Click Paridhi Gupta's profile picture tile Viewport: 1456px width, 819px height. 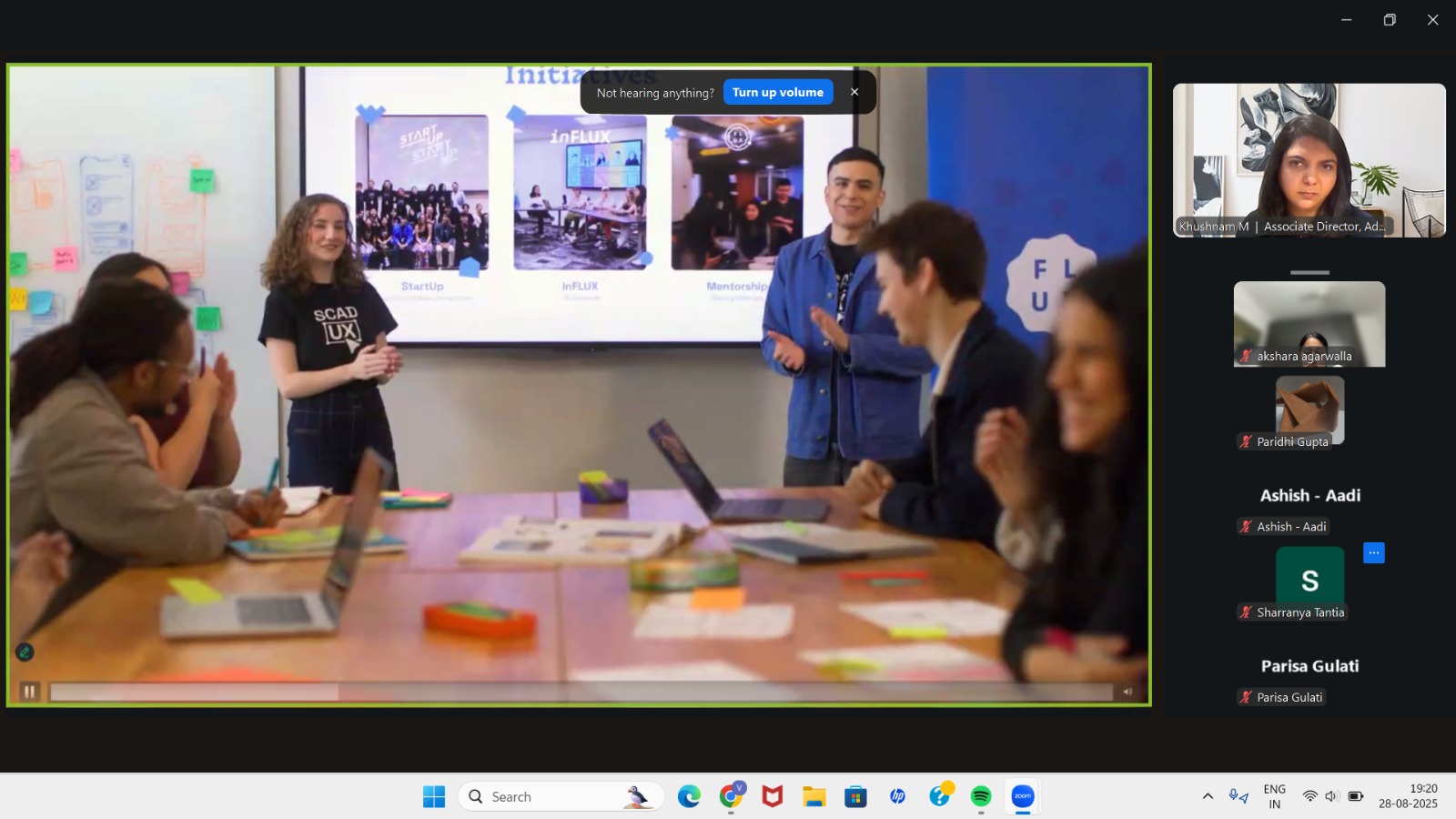tap(1309, 408)
